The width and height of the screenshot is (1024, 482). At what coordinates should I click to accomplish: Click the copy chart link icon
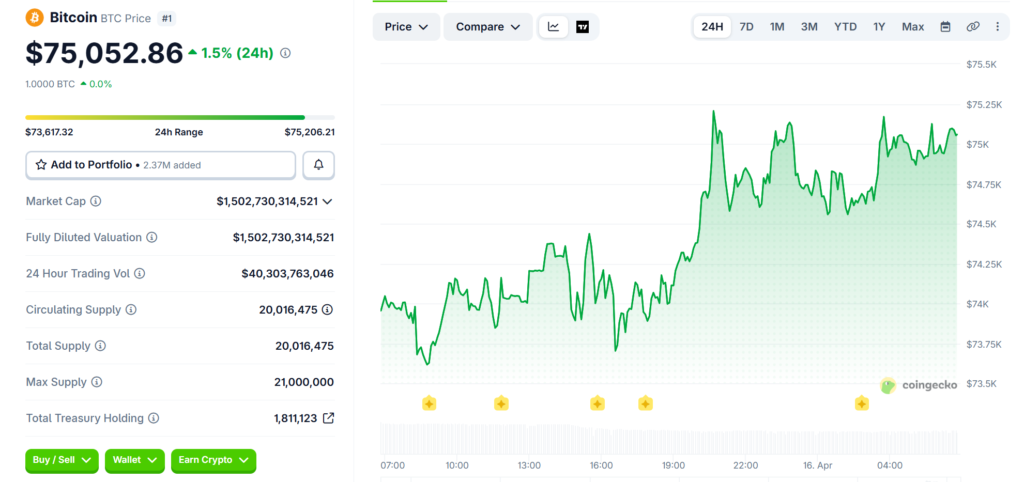pyautogui.click(x=972, y=27)
